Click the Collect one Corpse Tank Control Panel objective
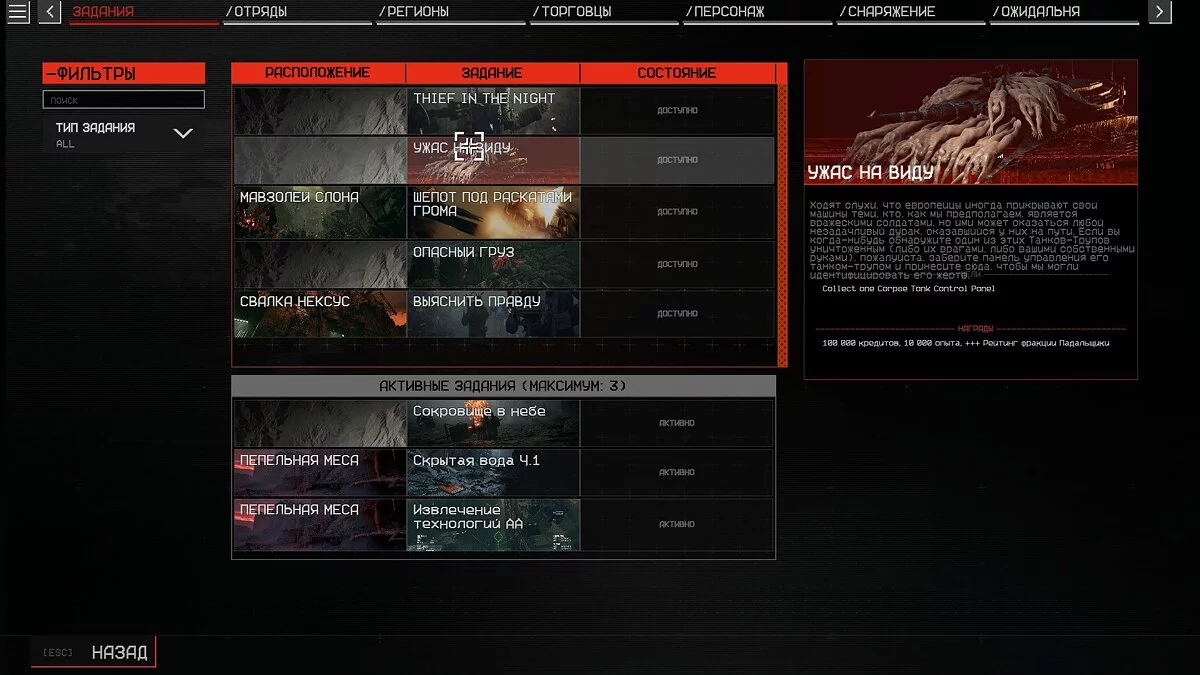 tap(908, 289)
